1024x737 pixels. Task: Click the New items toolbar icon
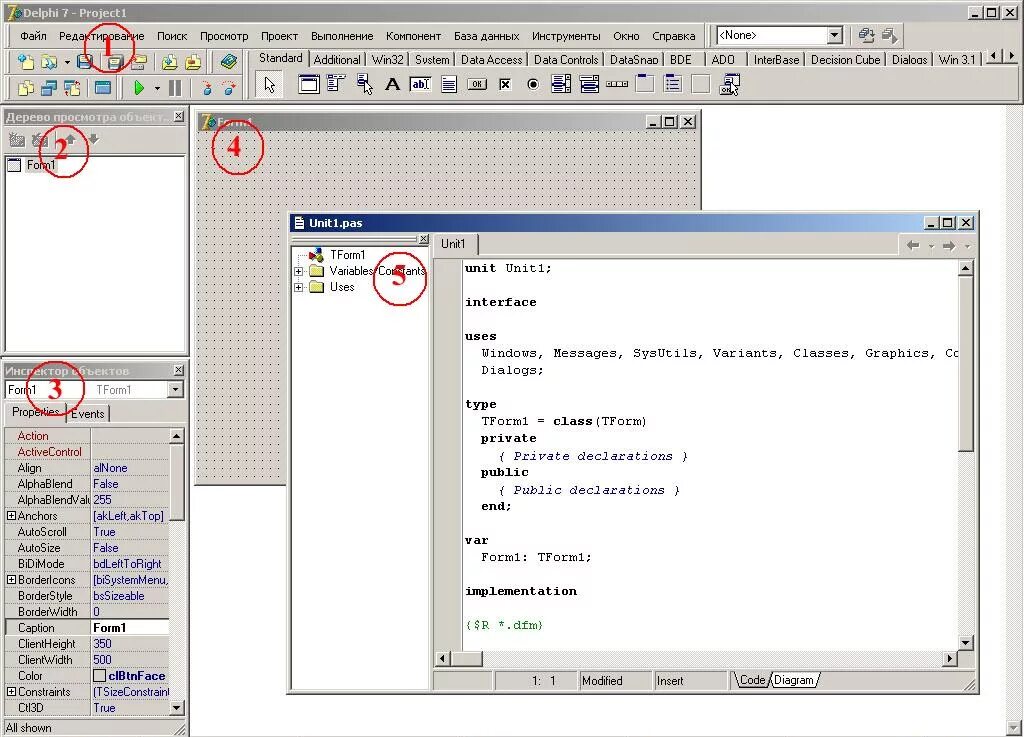click(25, 62)
